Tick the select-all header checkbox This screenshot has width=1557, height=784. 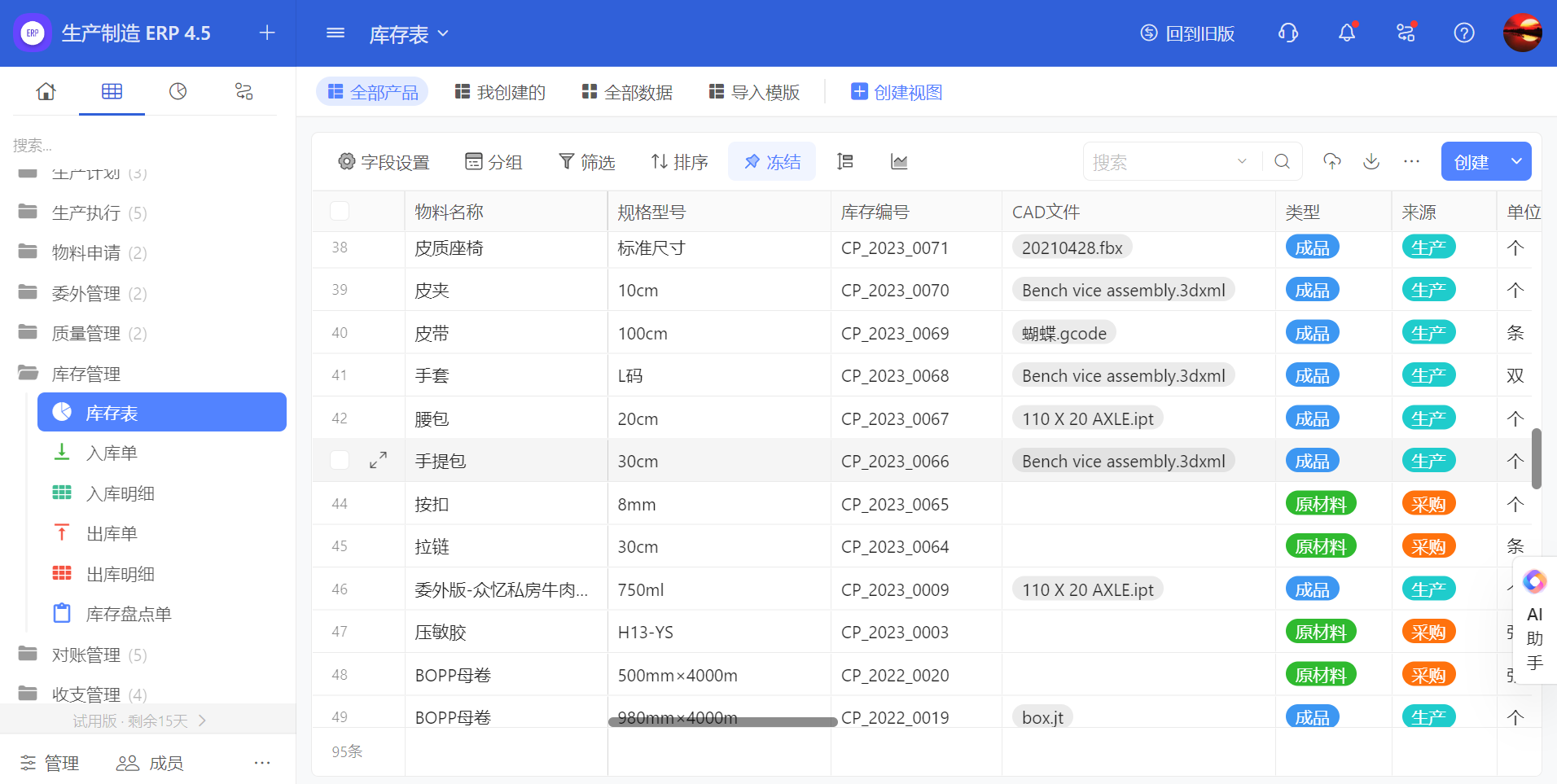point(340,212)
